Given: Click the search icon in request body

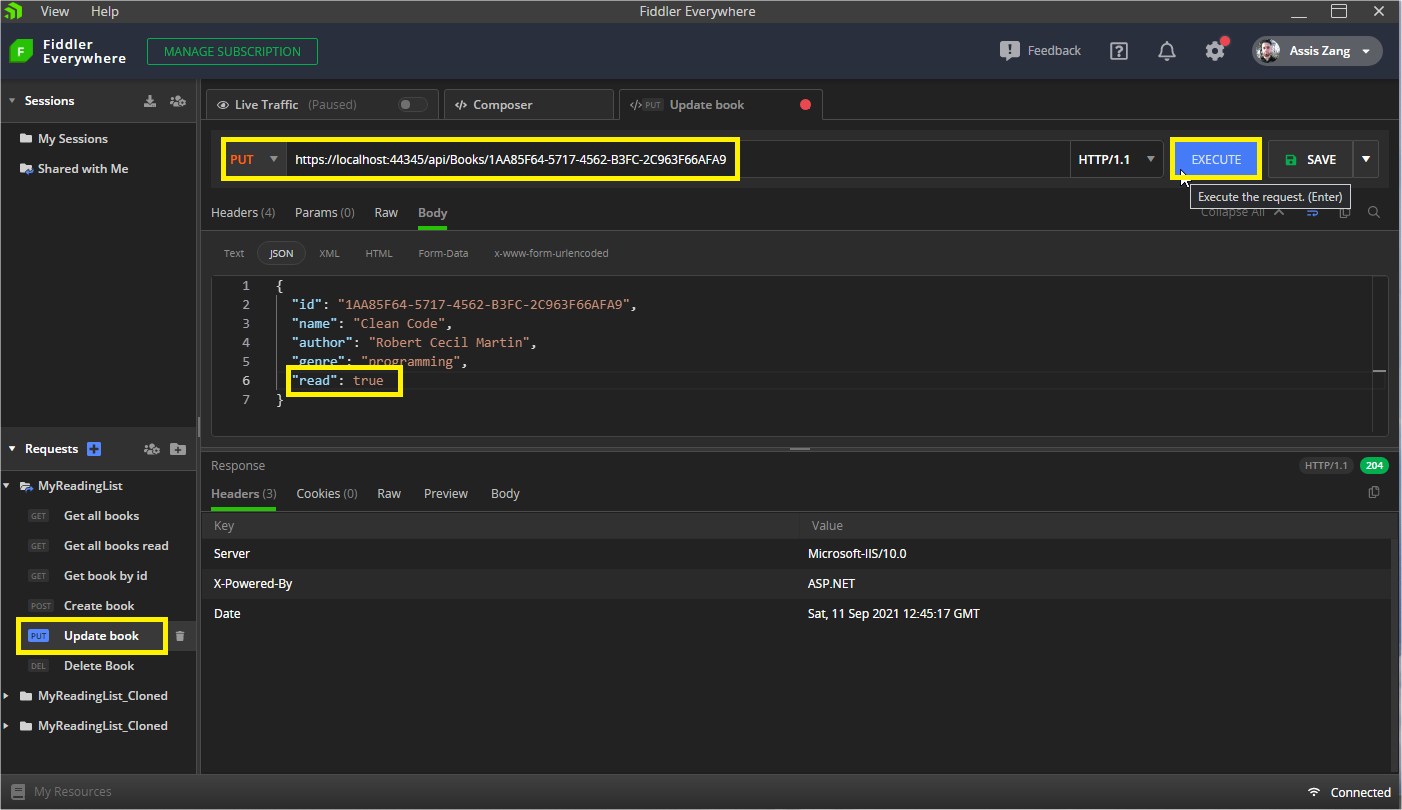Looking at the screenshot, I should [1374, 212].
